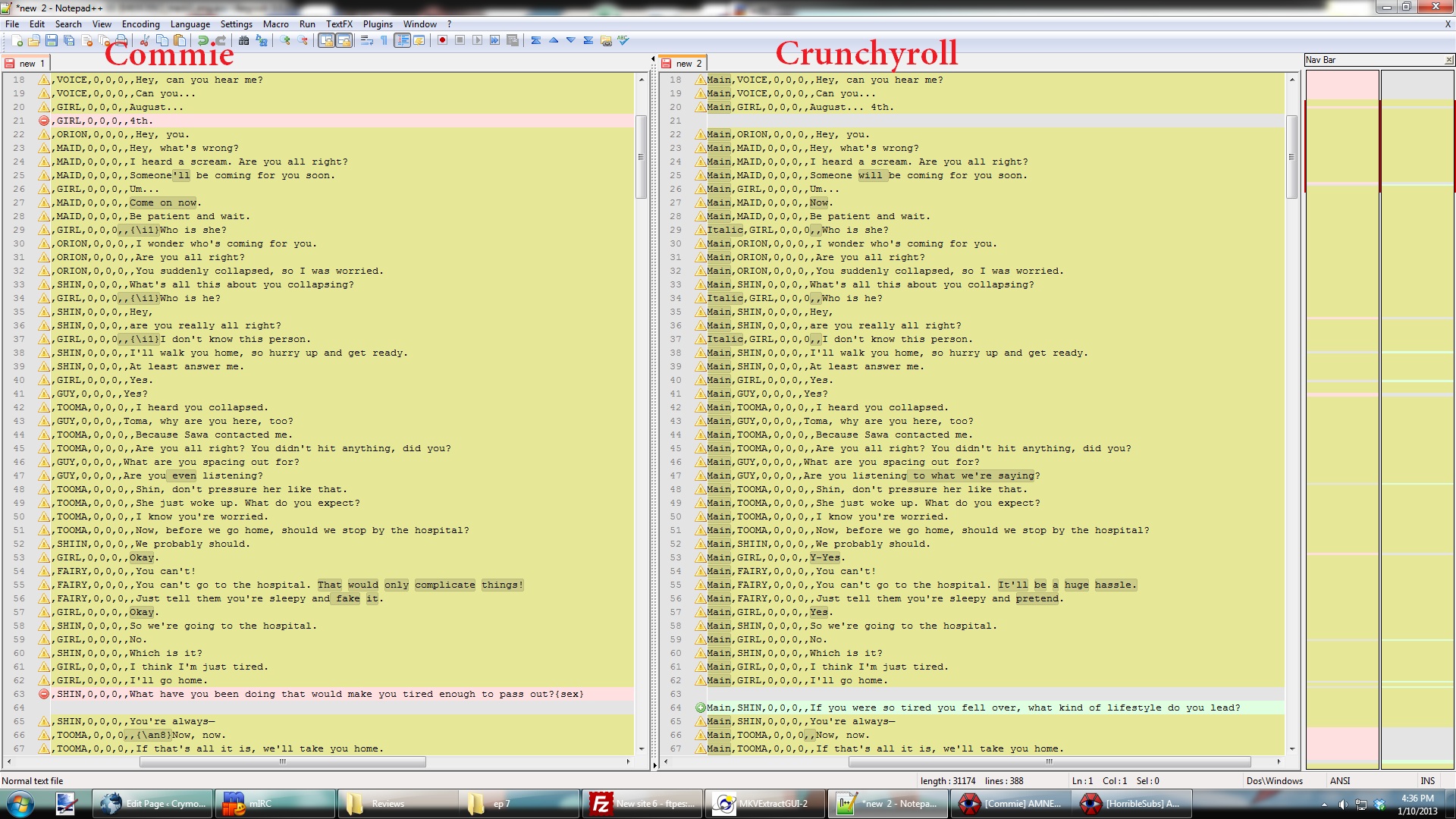
Task: Zoom in with the magnifier plus icon
Action: [285, 40]
